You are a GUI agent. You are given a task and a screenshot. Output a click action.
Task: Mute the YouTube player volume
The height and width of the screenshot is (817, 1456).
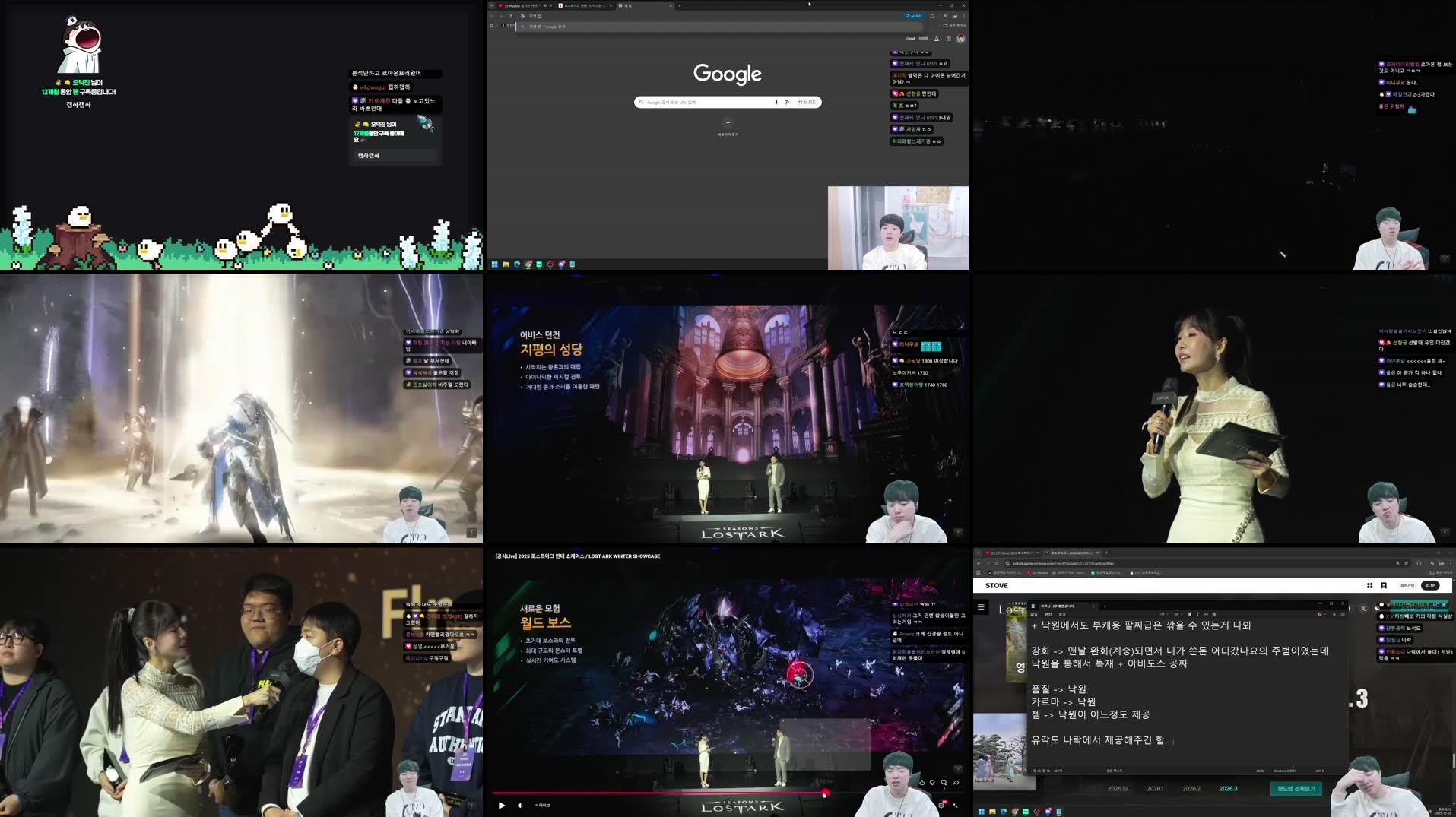coord(519,806)
